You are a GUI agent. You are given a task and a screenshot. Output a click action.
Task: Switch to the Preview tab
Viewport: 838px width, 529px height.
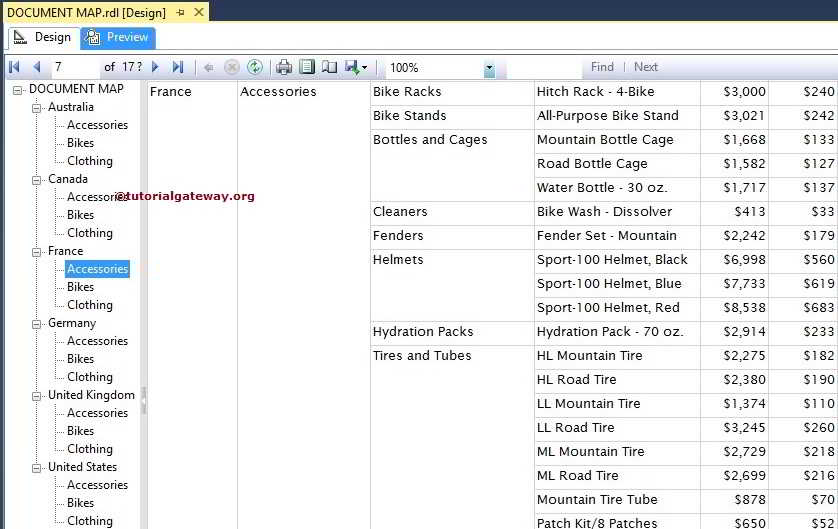click(118, 37)
